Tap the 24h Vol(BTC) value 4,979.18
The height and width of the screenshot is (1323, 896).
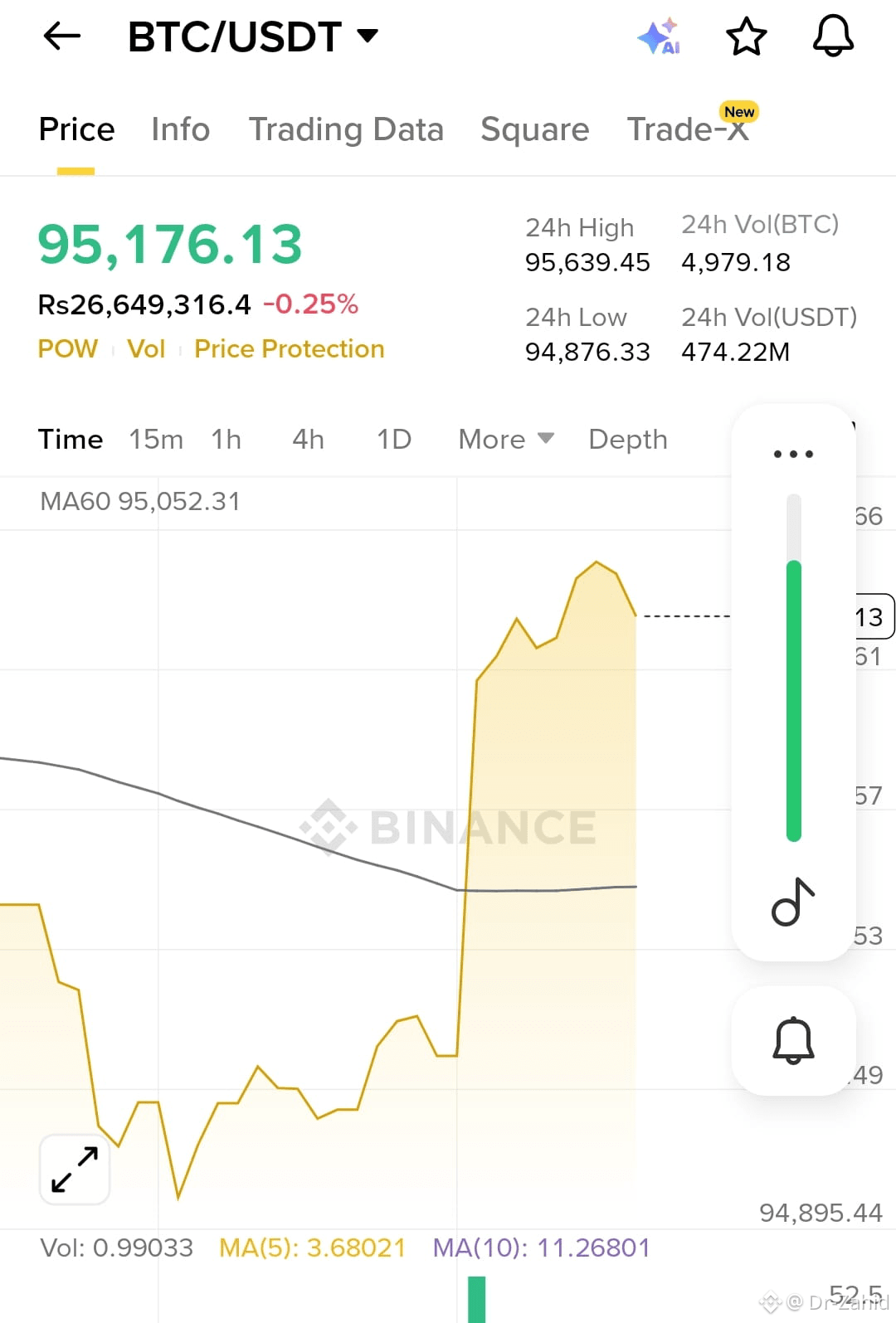tap(736, 262)
